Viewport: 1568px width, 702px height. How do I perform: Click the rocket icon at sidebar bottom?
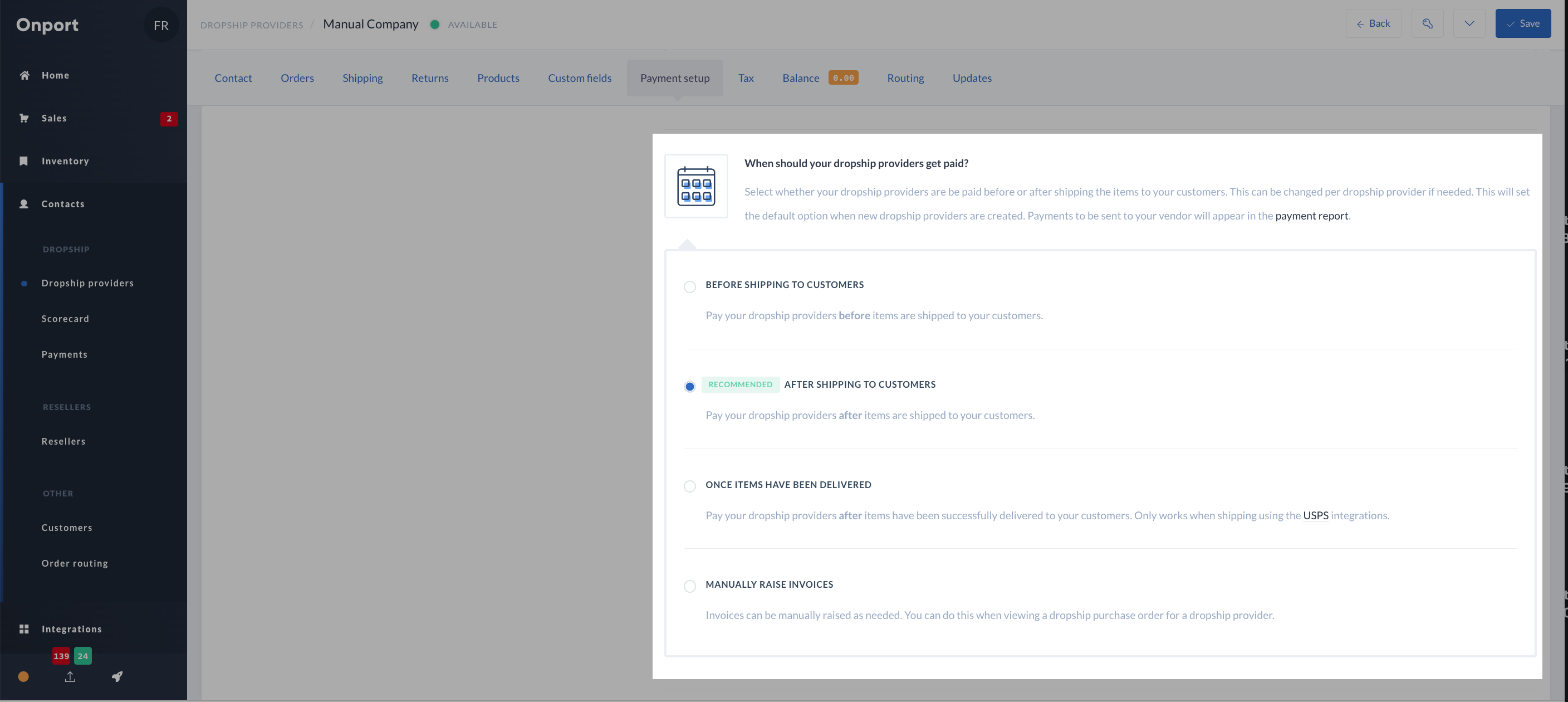(x=117, y=676)
